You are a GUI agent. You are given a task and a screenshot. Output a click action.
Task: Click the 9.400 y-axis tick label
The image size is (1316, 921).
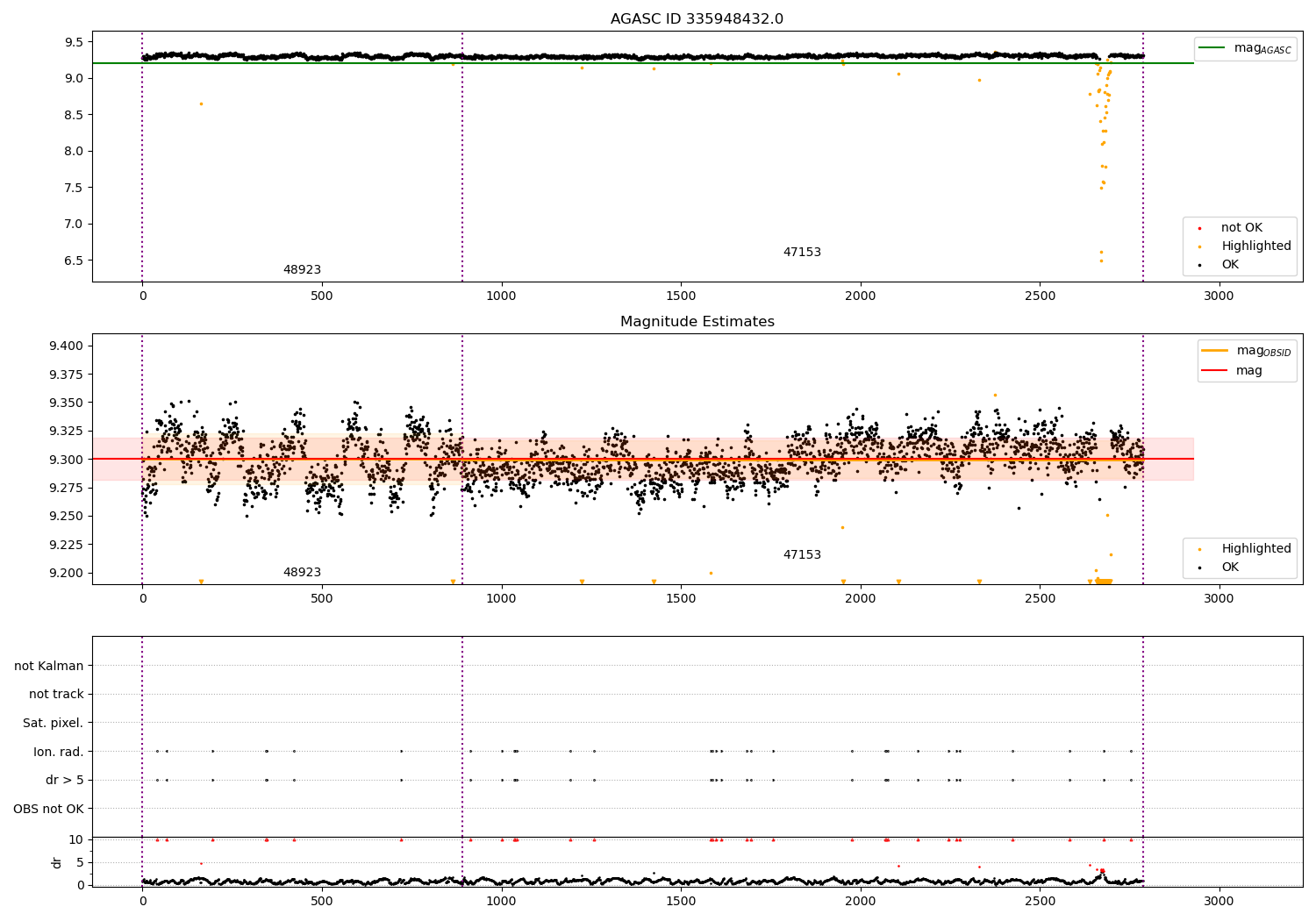tap(66, 346)
